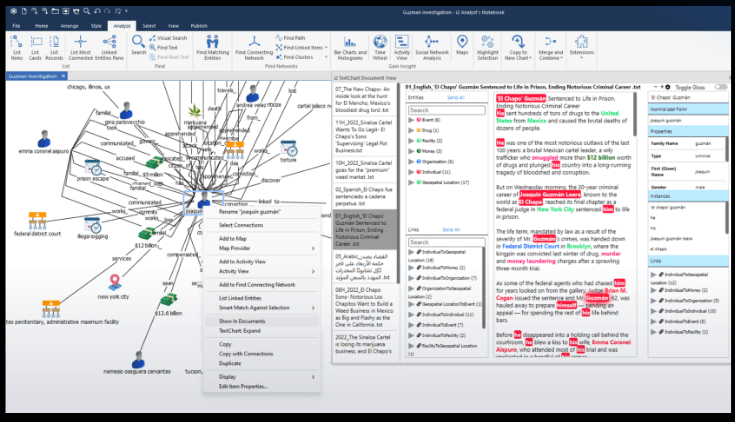Select the federal district court node

(38, 220)
